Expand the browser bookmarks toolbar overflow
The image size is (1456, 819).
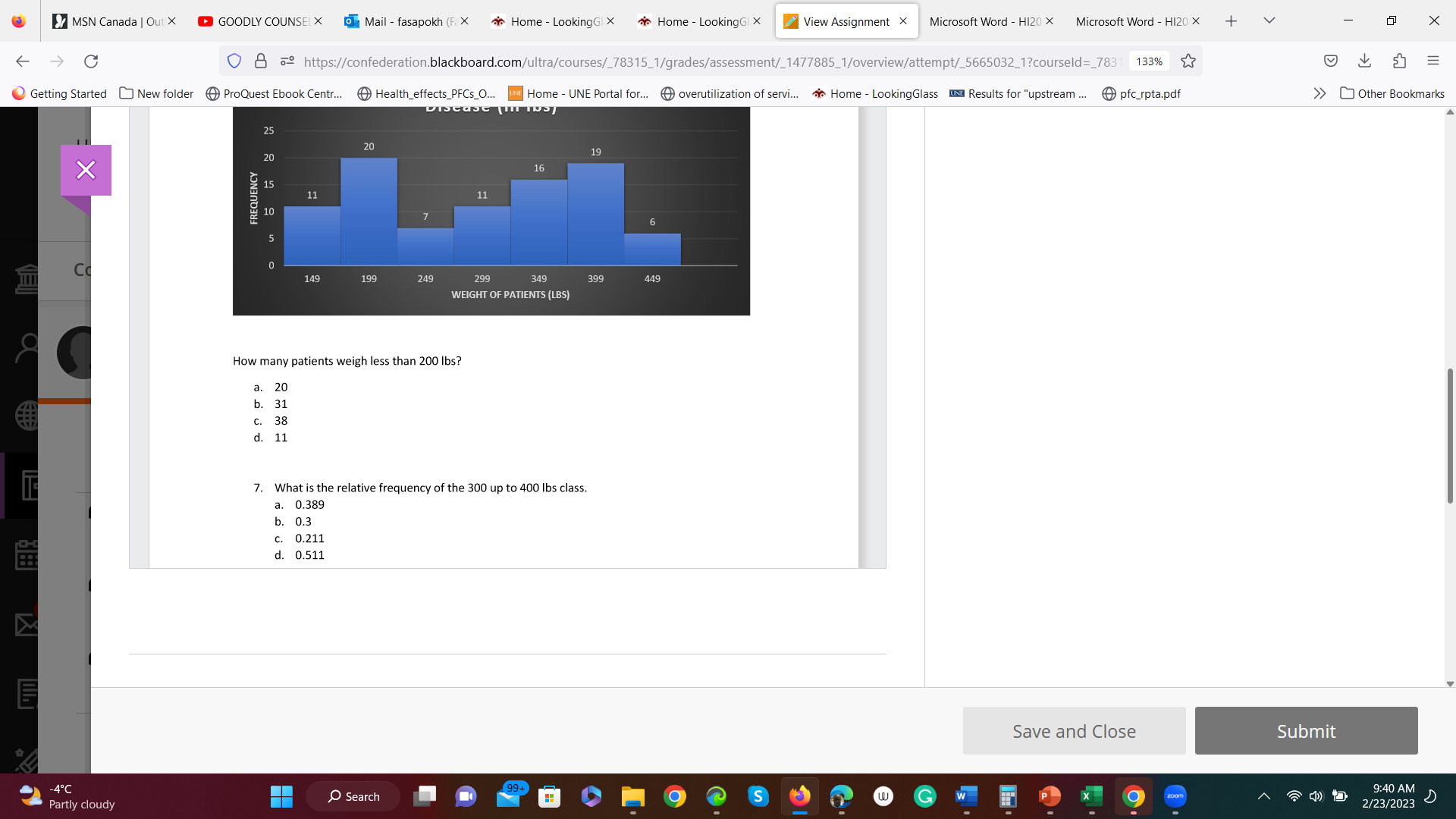click(x=1320, y=93)
